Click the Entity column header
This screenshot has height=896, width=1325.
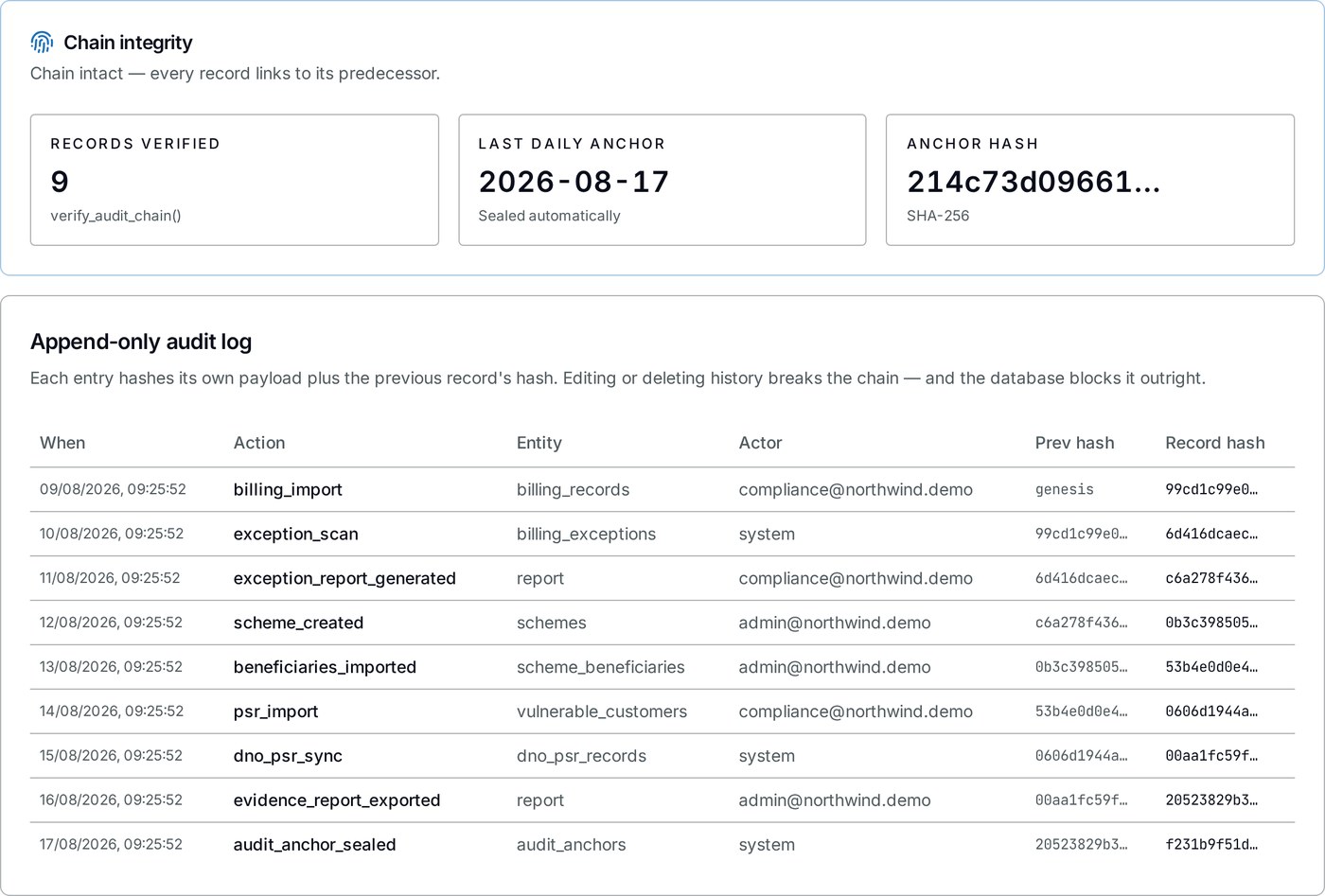tap(539, 443)
